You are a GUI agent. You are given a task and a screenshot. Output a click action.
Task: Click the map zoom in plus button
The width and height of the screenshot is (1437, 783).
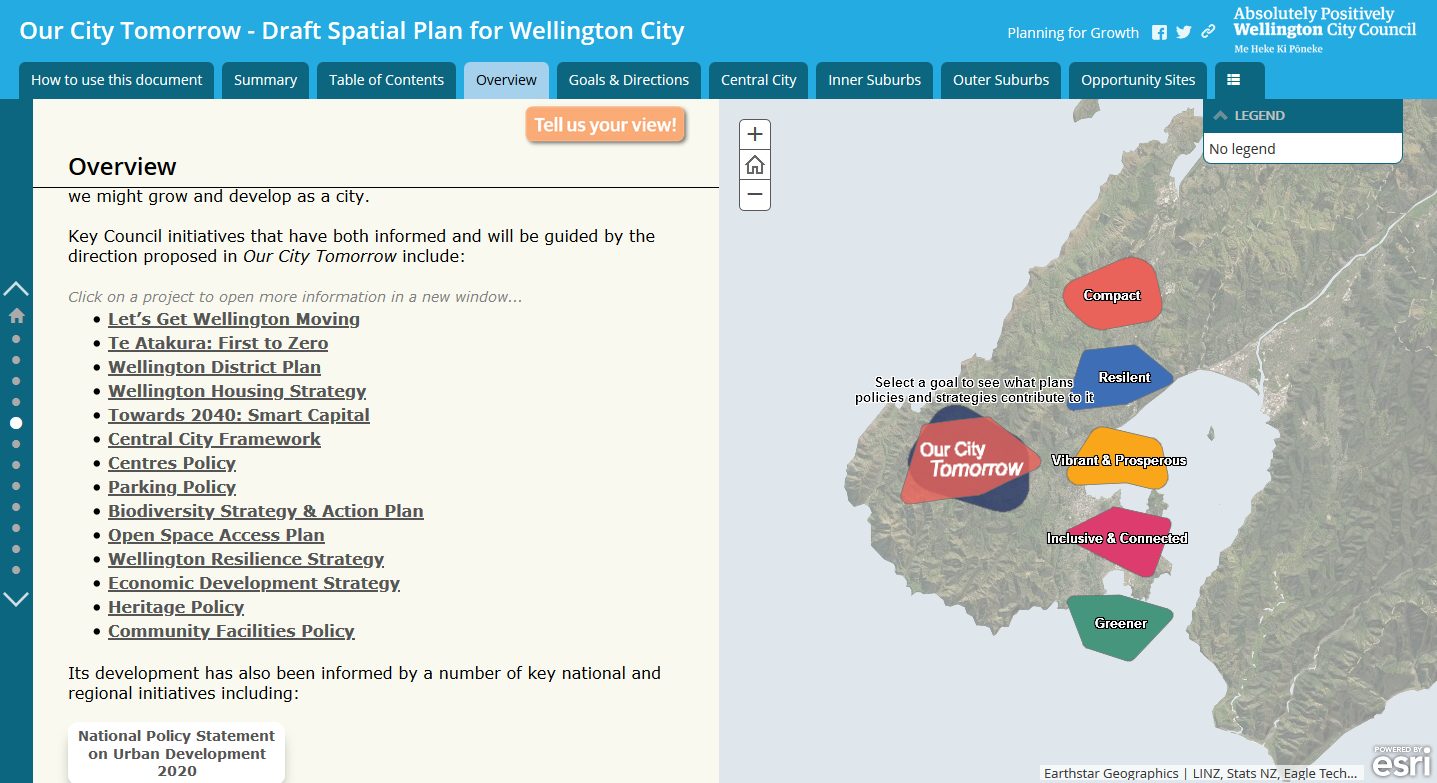[755, 134]
